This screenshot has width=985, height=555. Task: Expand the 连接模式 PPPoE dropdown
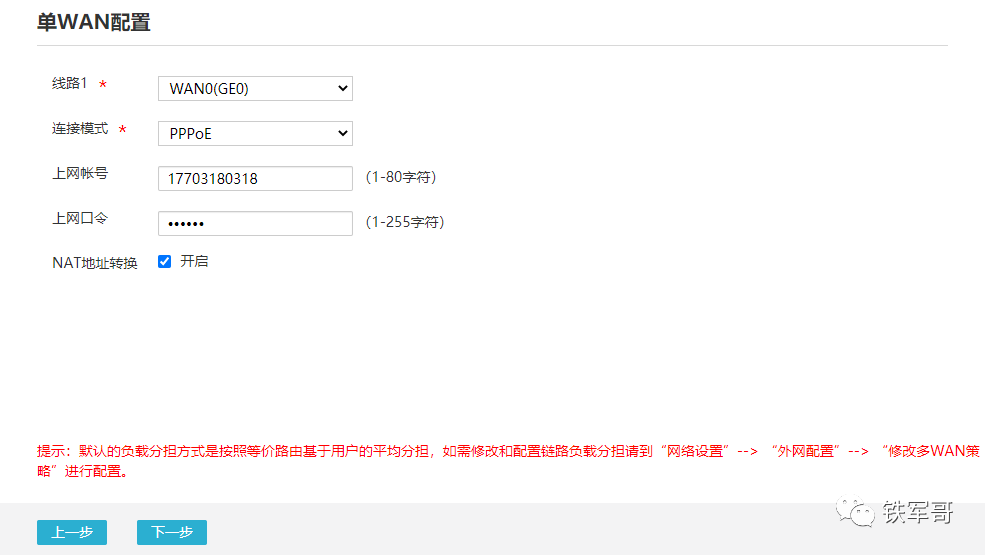point(255,133)
